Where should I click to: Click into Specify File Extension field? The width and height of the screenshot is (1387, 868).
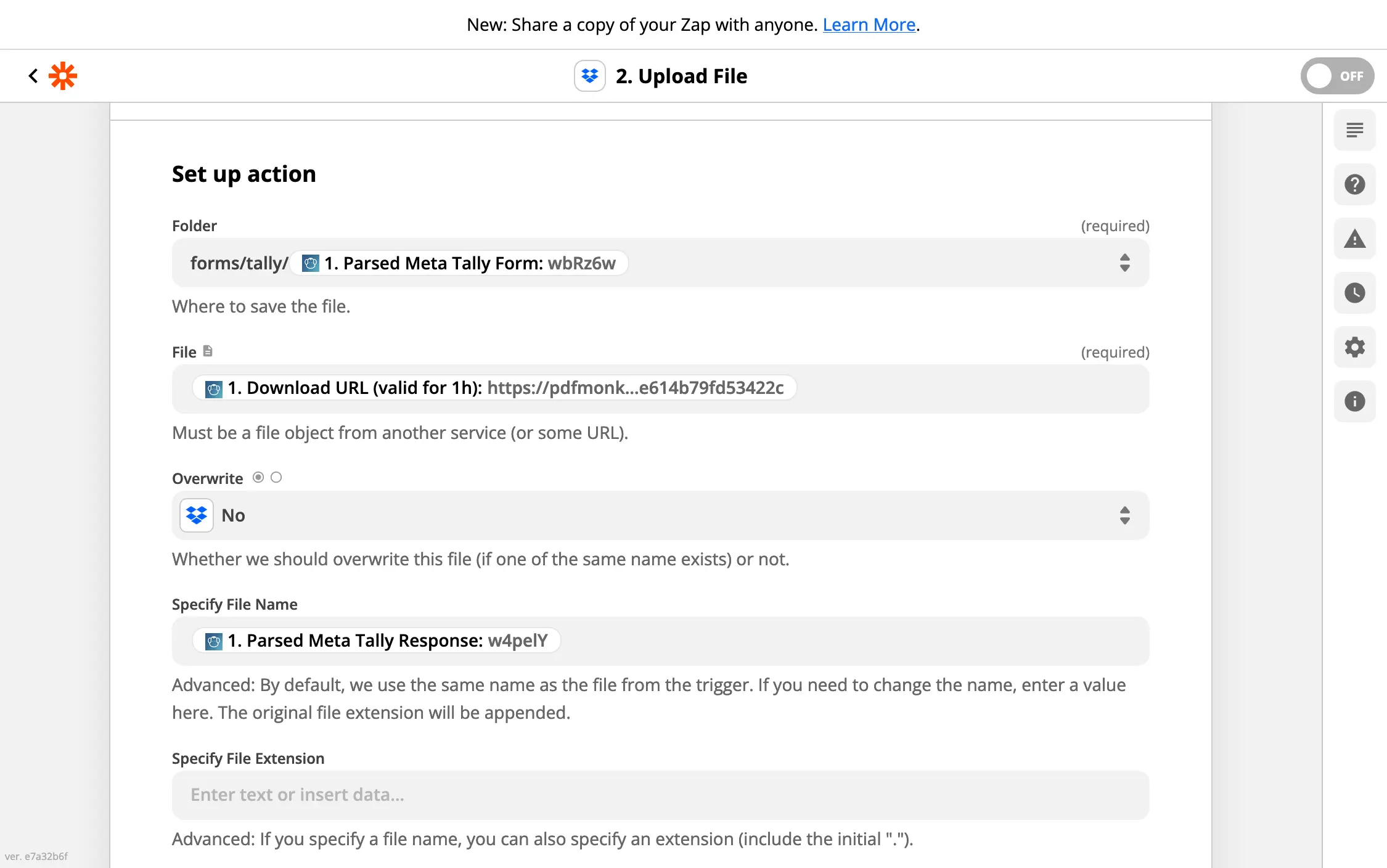tap(660, 795)
